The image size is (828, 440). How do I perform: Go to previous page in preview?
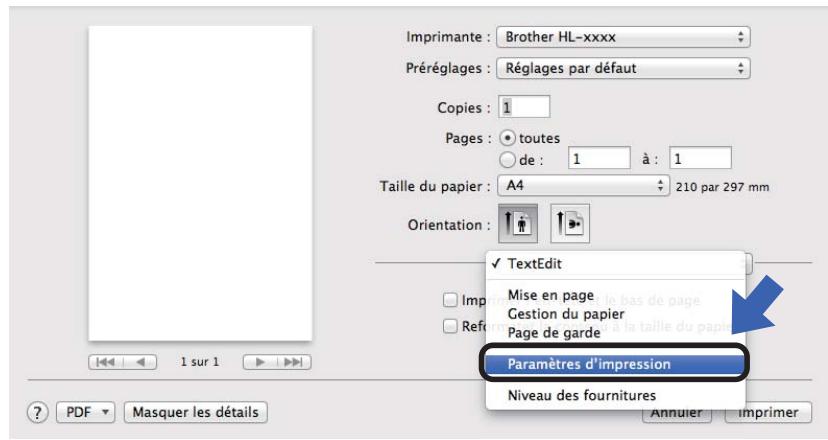[140, 362]
